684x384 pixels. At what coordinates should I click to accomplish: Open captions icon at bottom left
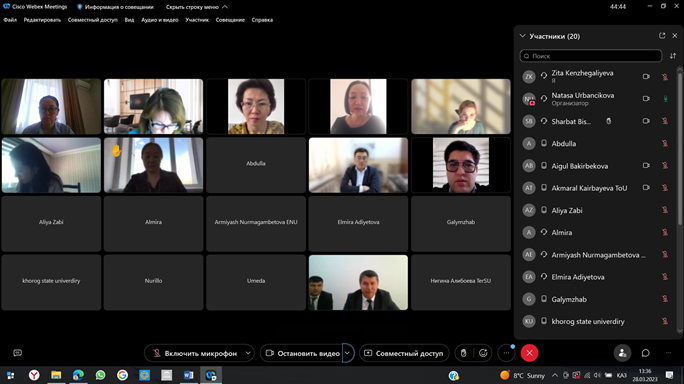(17, 353)
